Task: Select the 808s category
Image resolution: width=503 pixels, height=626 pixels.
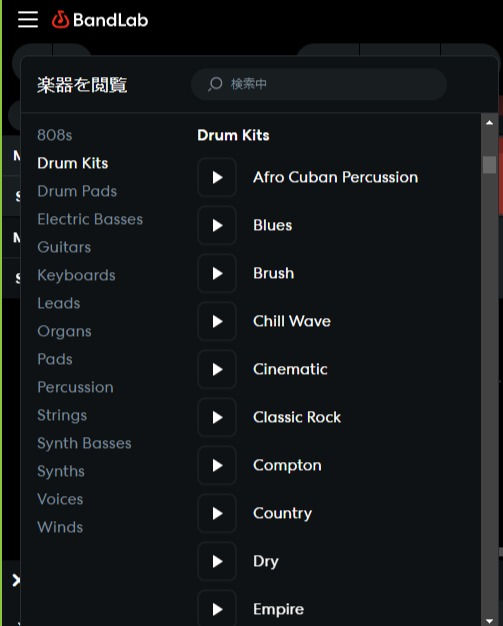Action: 55,135
